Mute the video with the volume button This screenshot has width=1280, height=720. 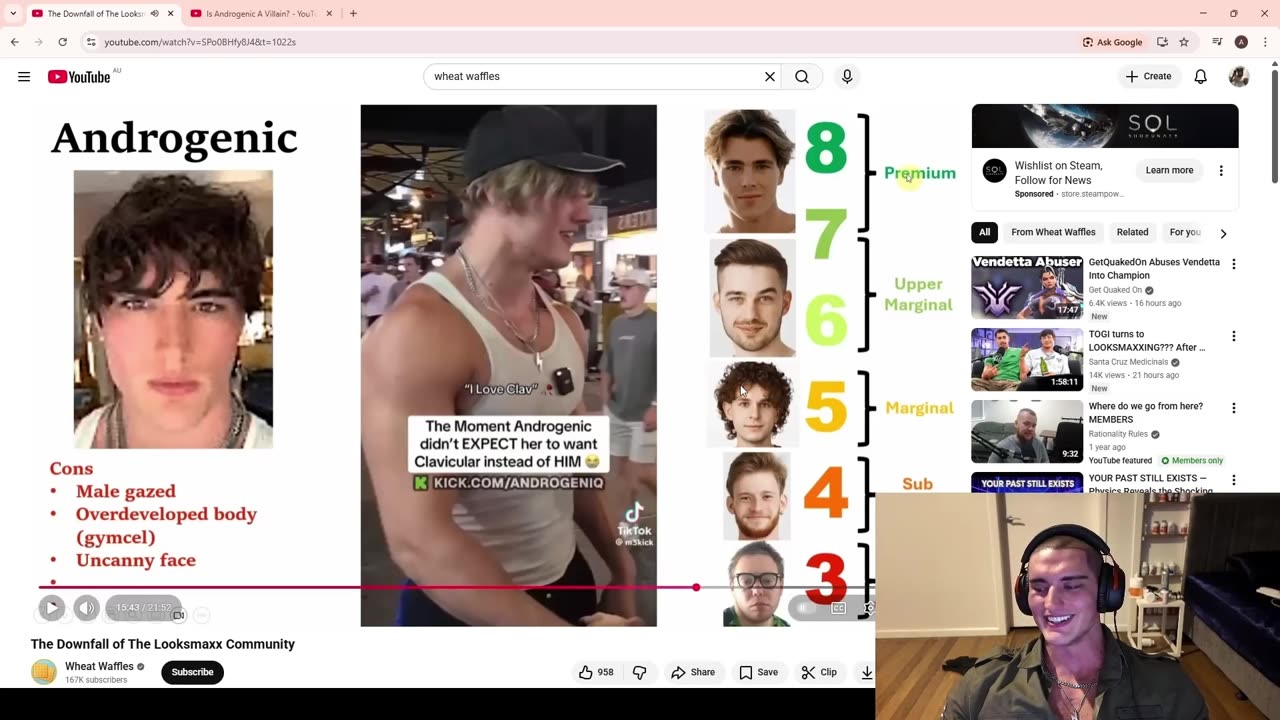[87, 607]
